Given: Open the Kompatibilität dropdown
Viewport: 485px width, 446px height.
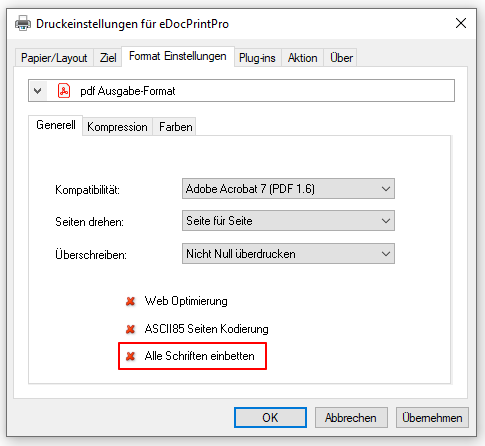Looking at the screenshot, I should coord(288,189).
